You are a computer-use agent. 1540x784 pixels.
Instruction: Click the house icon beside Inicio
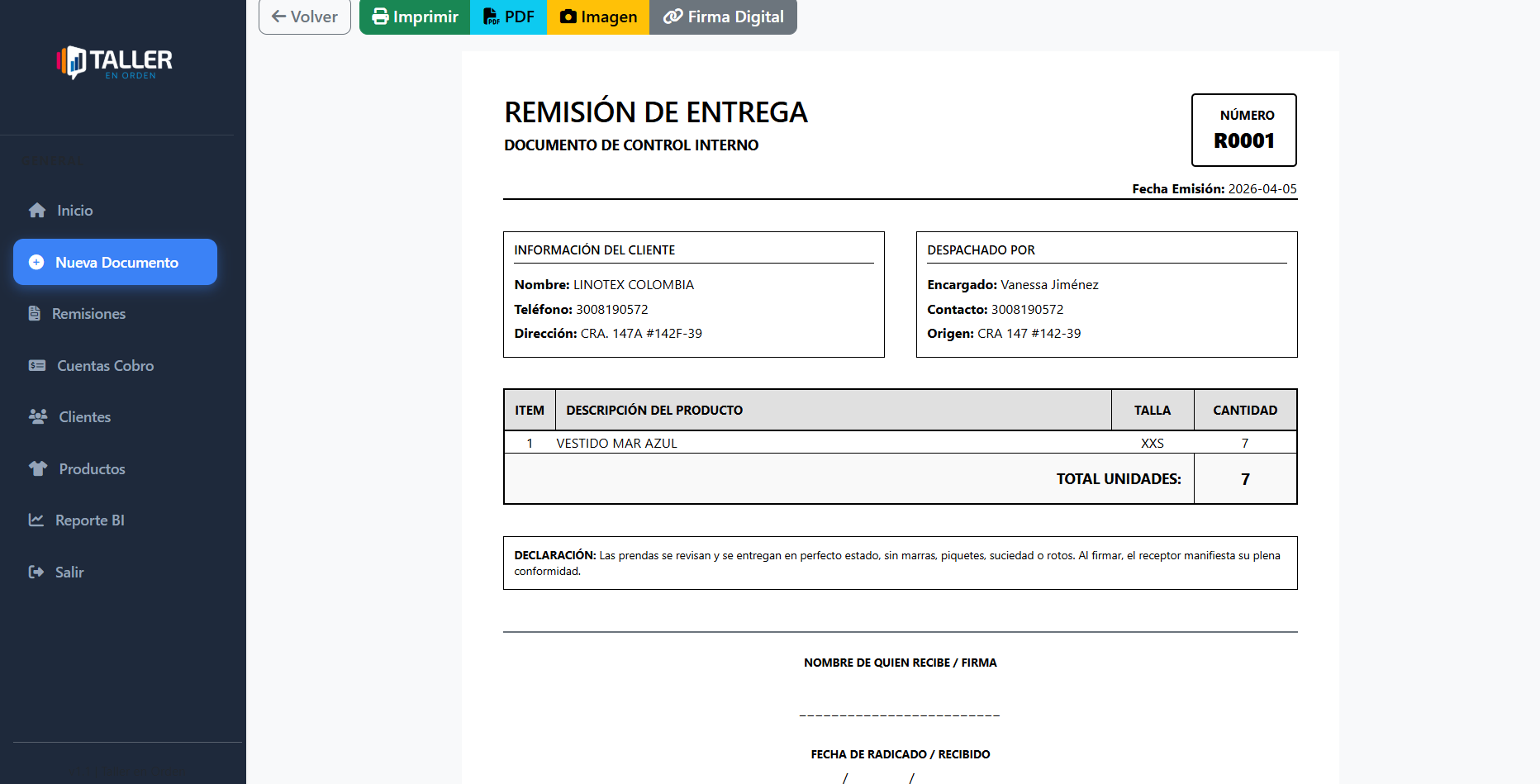click(x=37, y=211)
